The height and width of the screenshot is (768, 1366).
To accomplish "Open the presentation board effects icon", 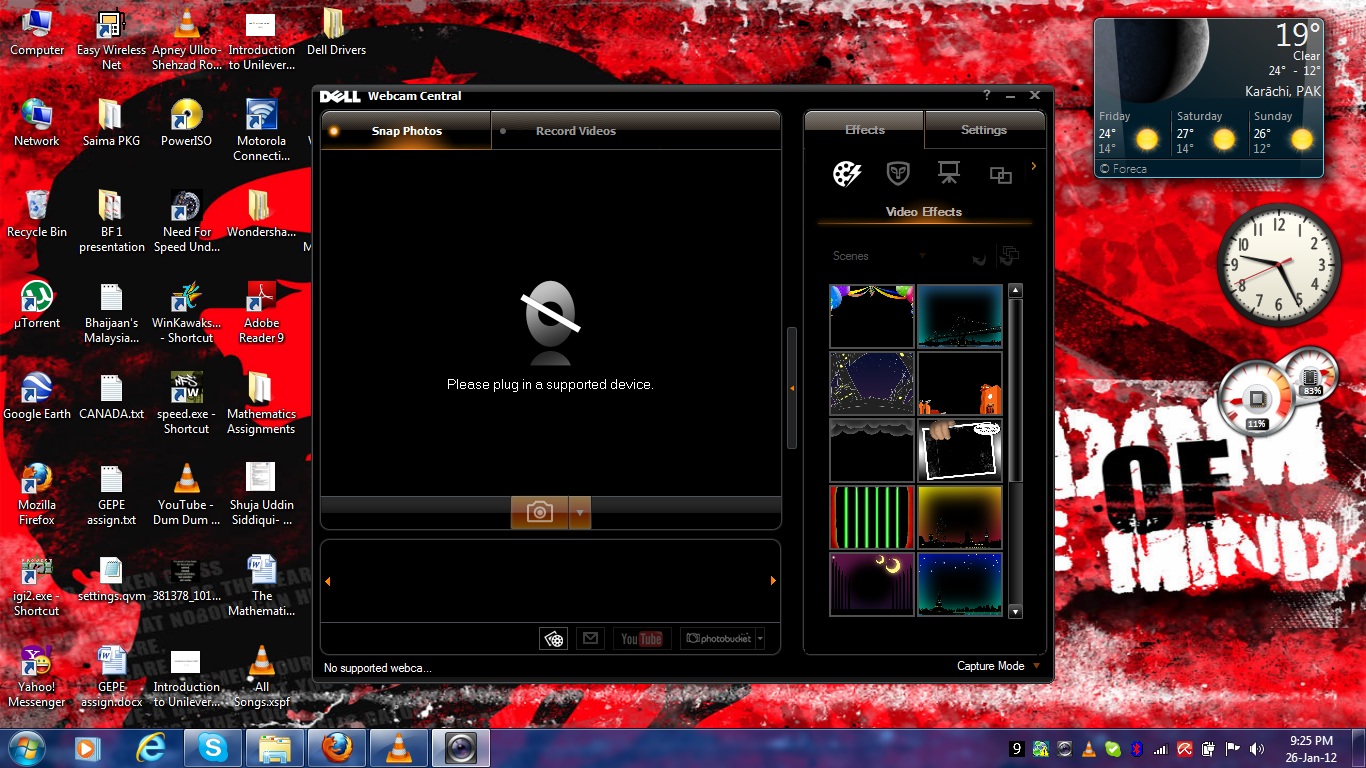I will 949,174.
